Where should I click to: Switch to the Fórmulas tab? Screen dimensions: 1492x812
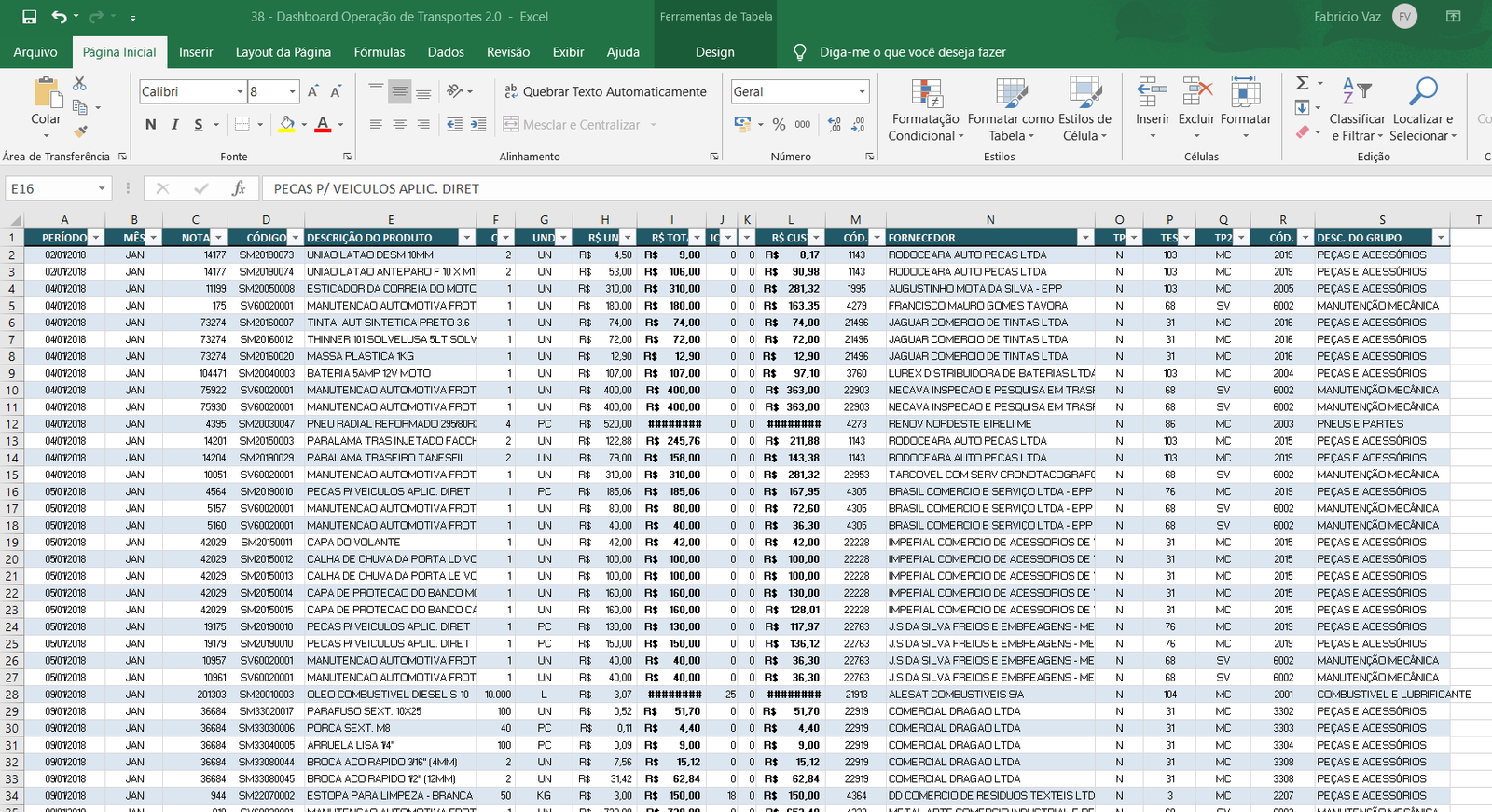380,52
